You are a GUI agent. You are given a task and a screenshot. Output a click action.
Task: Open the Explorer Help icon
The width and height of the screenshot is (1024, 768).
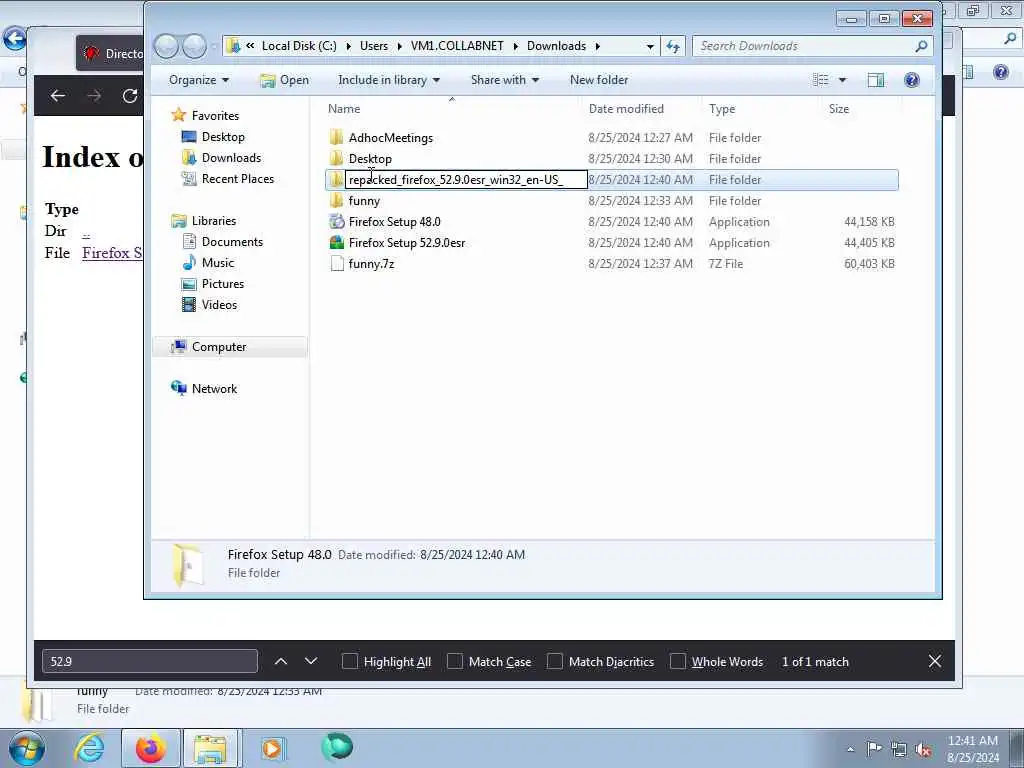pyautogui.click(x=912, y=80)
